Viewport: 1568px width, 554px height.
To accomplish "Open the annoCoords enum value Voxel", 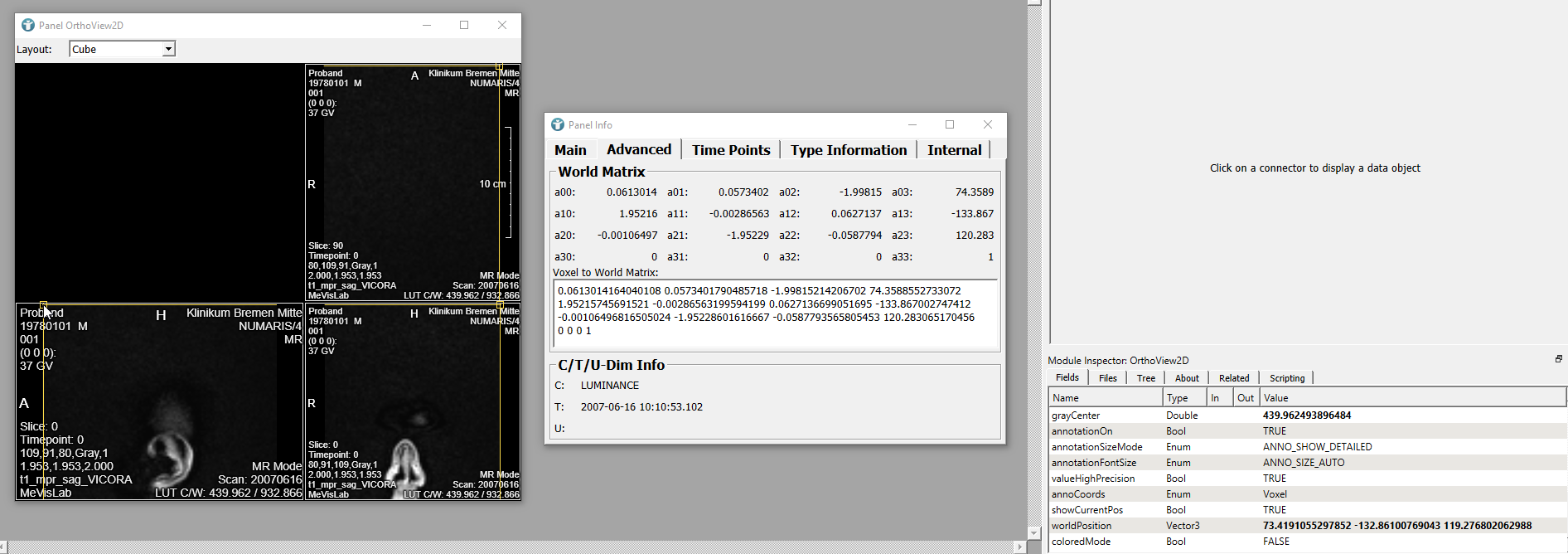I will (1275, 494).
